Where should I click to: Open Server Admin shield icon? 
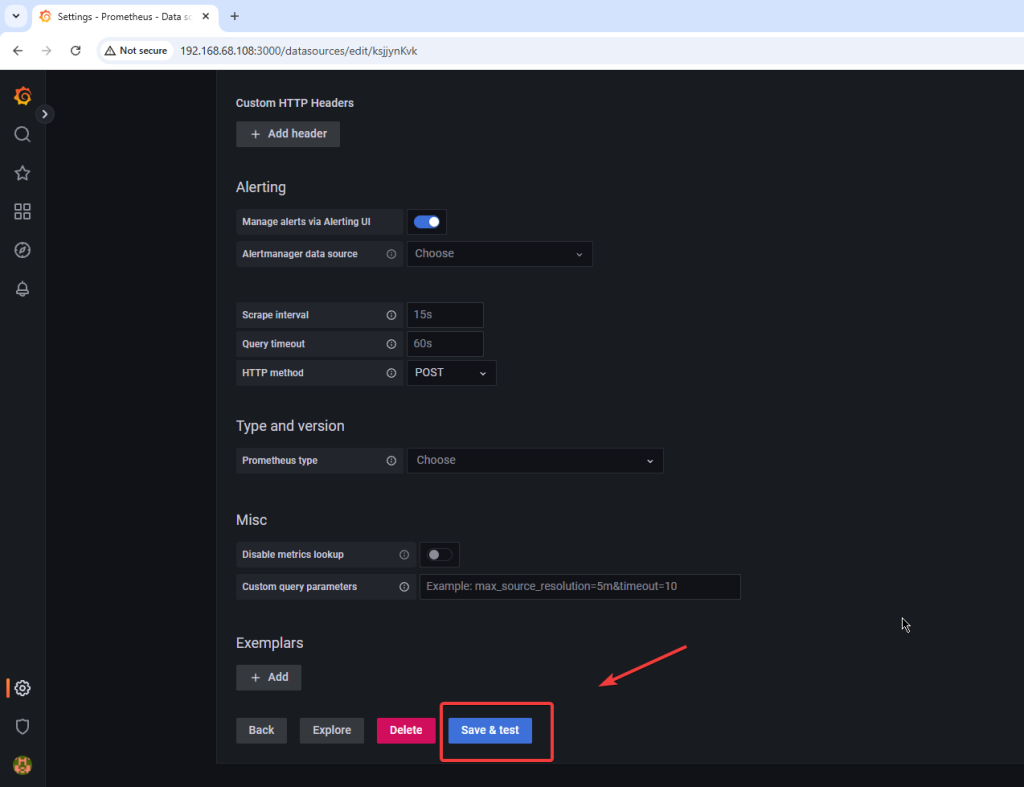coord(22,726)
